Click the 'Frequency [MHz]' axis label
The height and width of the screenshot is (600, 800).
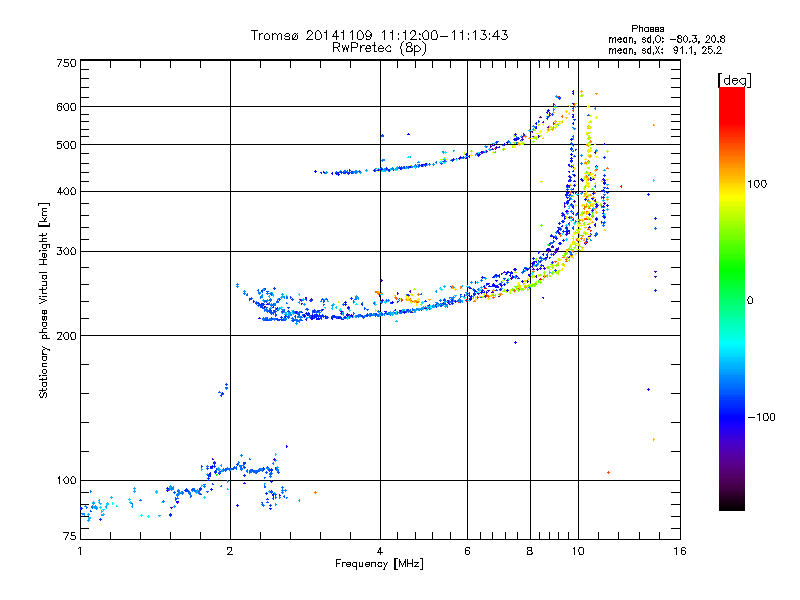[379, 564]
